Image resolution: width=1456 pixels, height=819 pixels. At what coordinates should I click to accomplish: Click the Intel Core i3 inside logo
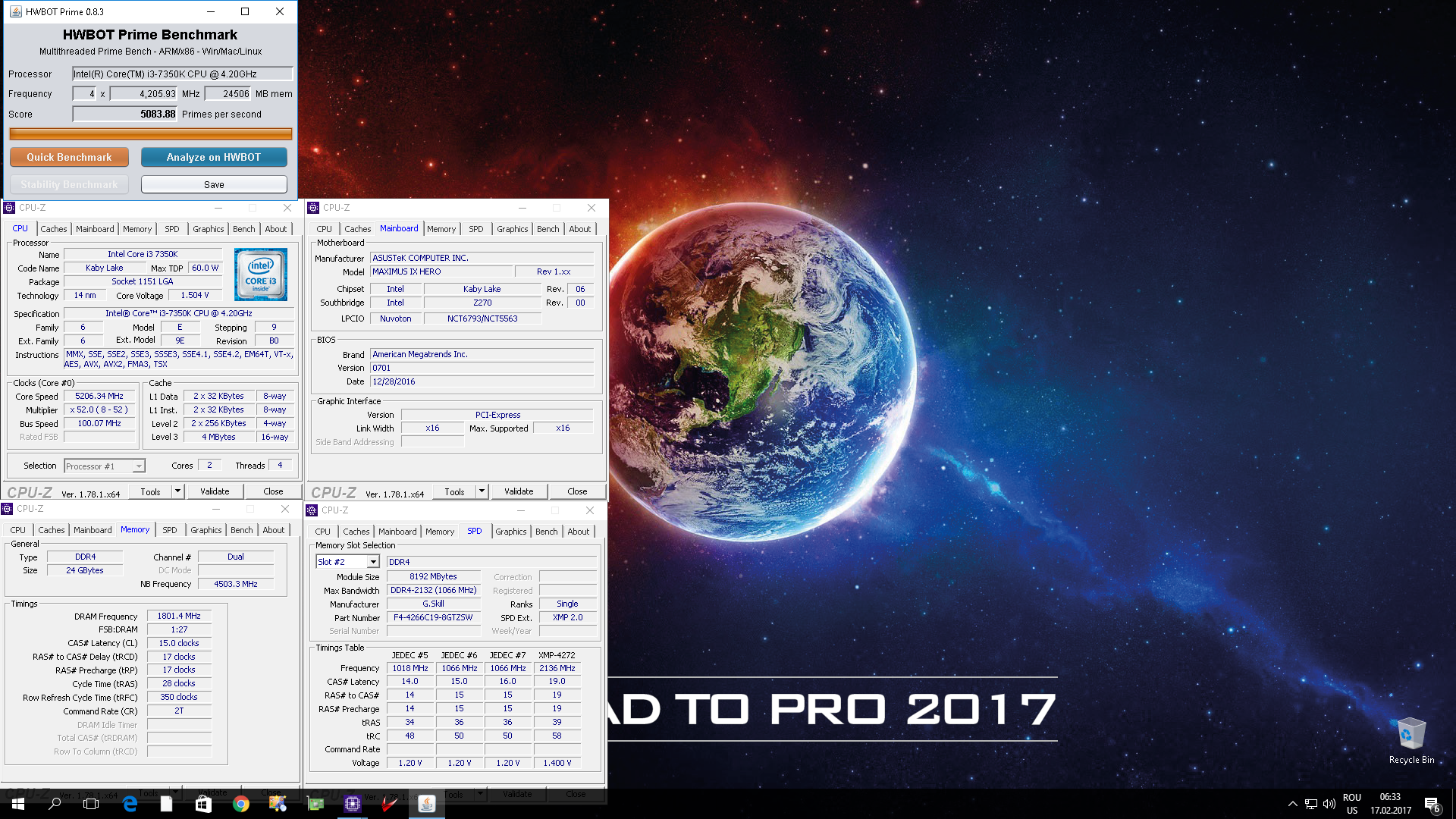coord(261,275)
